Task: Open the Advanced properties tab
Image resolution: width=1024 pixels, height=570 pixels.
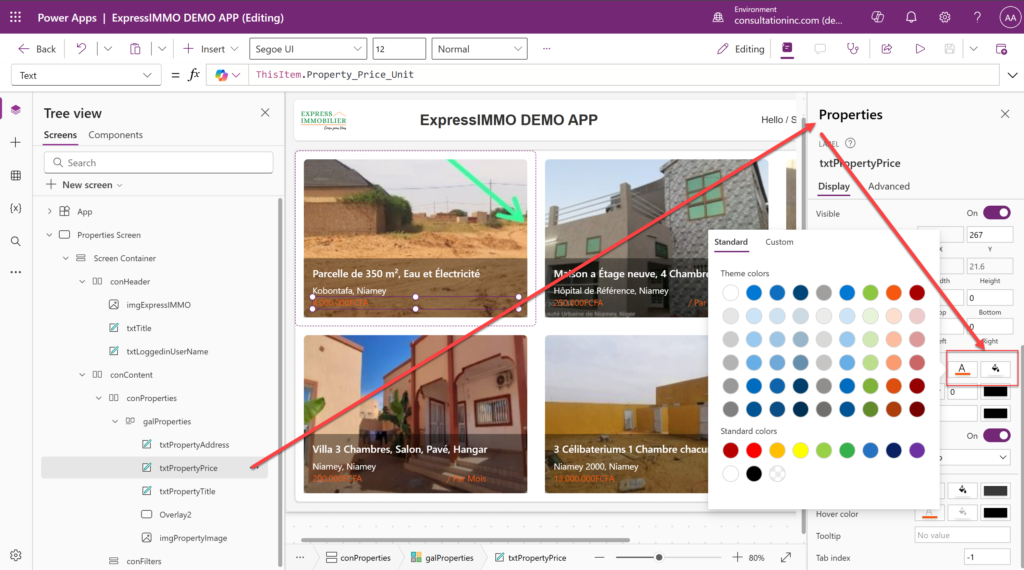Action: [888, 186]
